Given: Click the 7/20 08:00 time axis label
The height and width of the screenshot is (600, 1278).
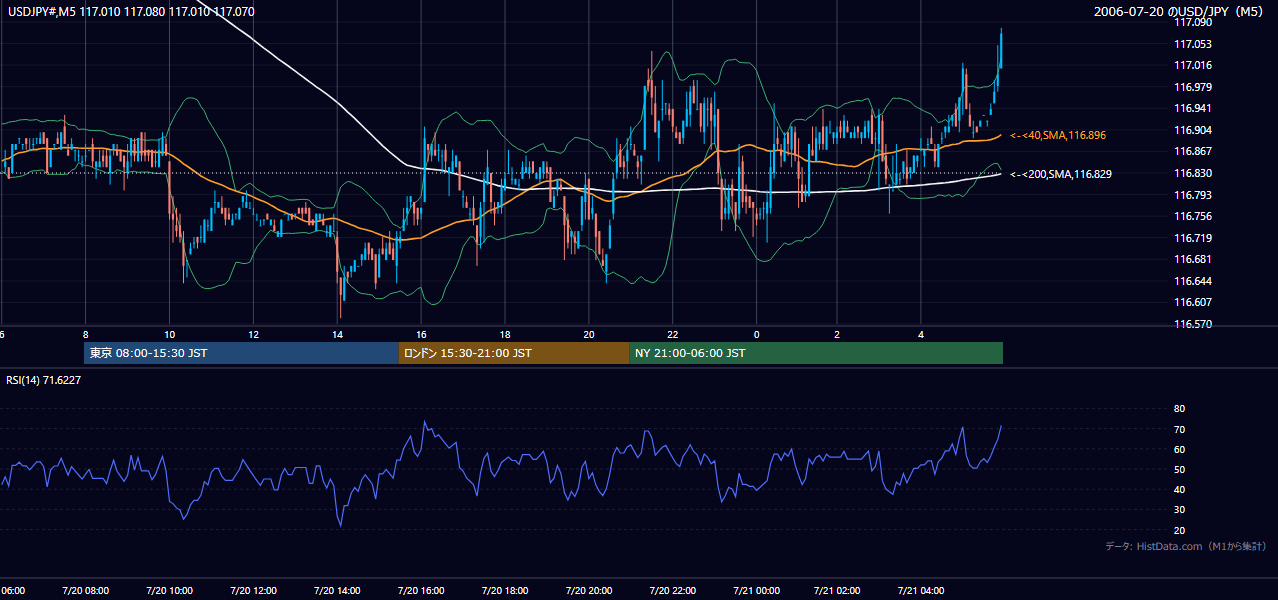Looking at the screenshot, I should click(x=86, y=590).
